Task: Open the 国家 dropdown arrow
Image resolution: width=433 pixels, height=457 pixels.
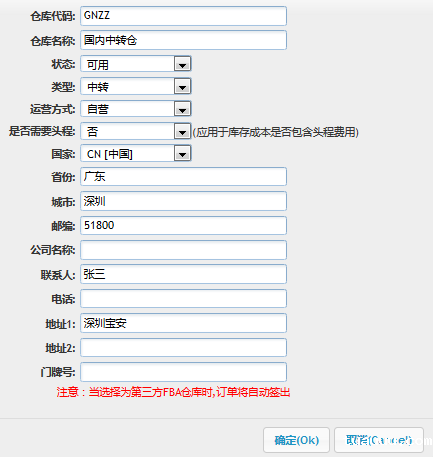Action: click(182, 154)
